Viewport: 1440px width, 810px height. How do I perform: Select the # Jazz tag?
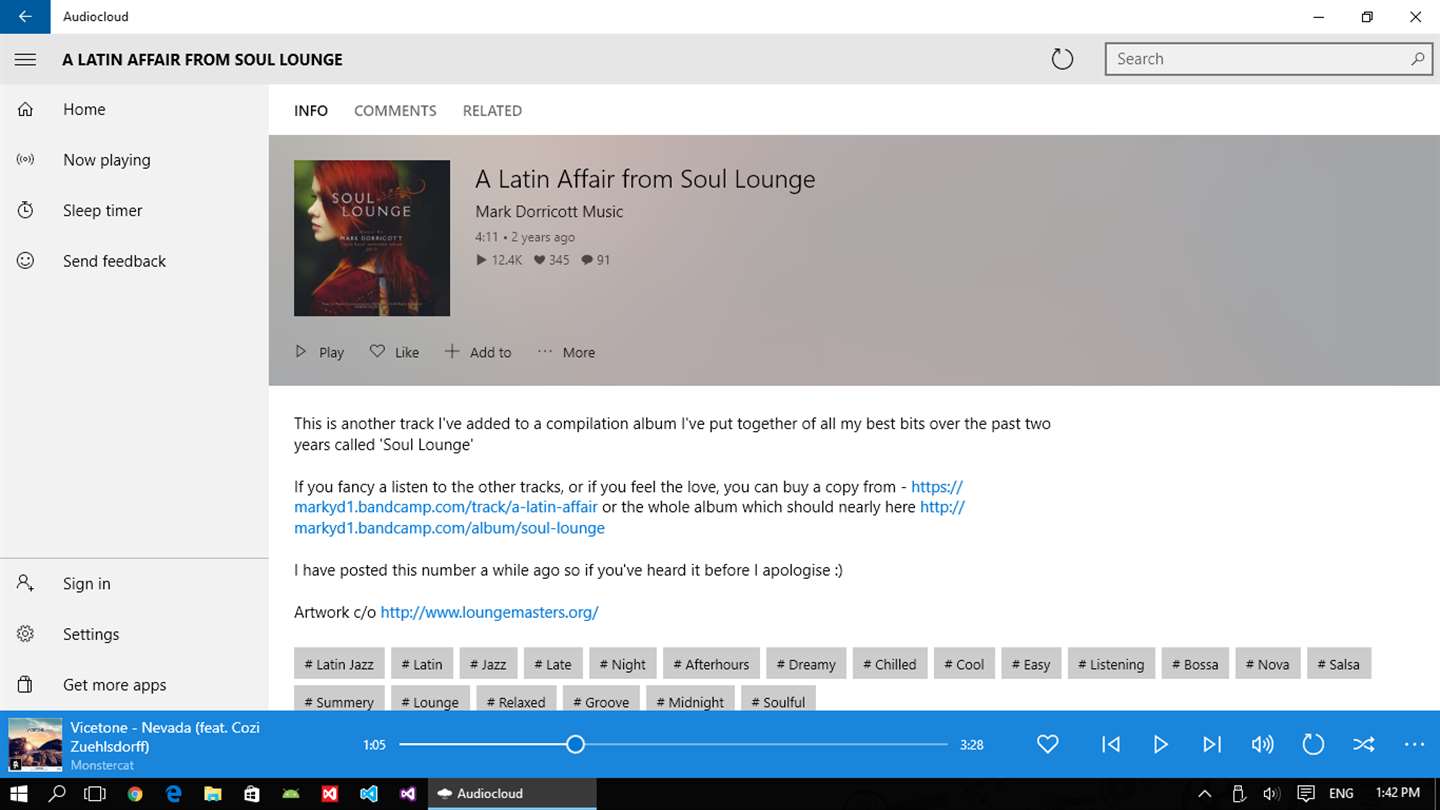point(488,664)
